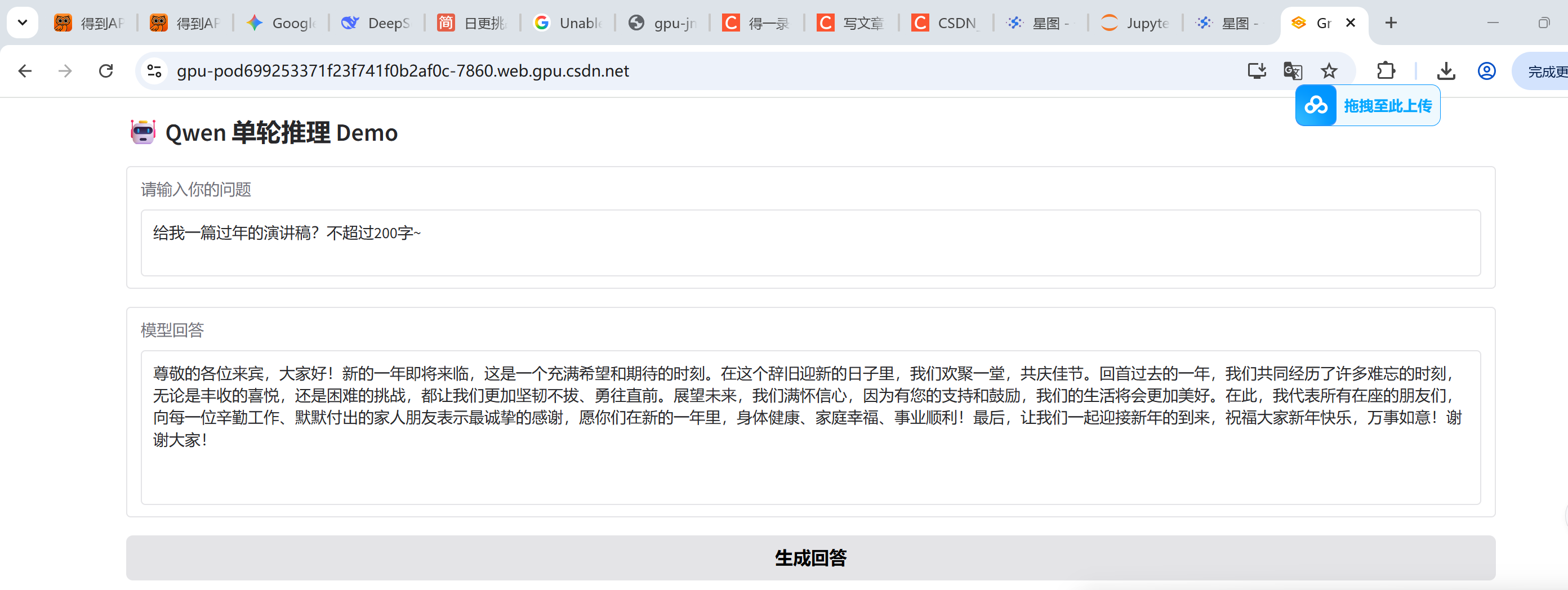Switch to the Google Gemini tab

click(281, 23)
